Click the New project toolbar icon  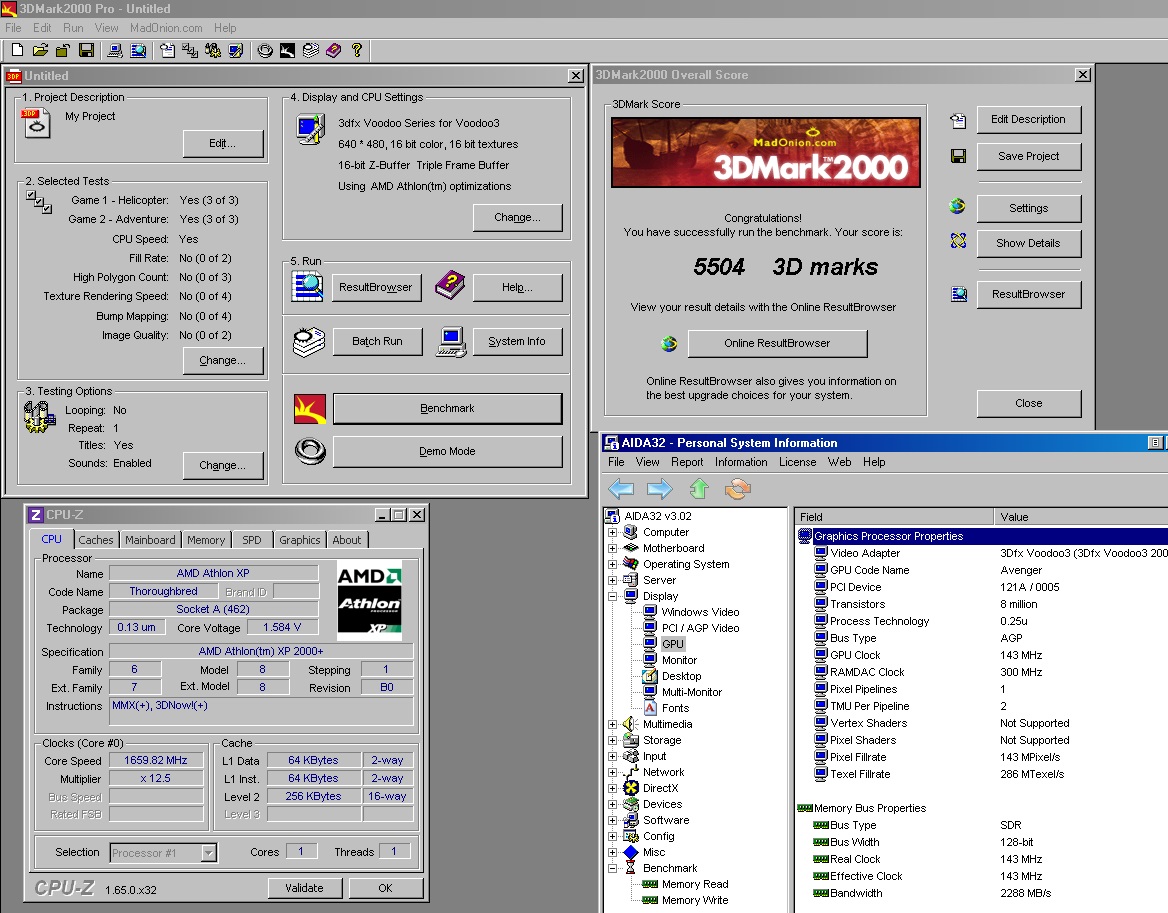pyautogui.click(x=17, y=50)
